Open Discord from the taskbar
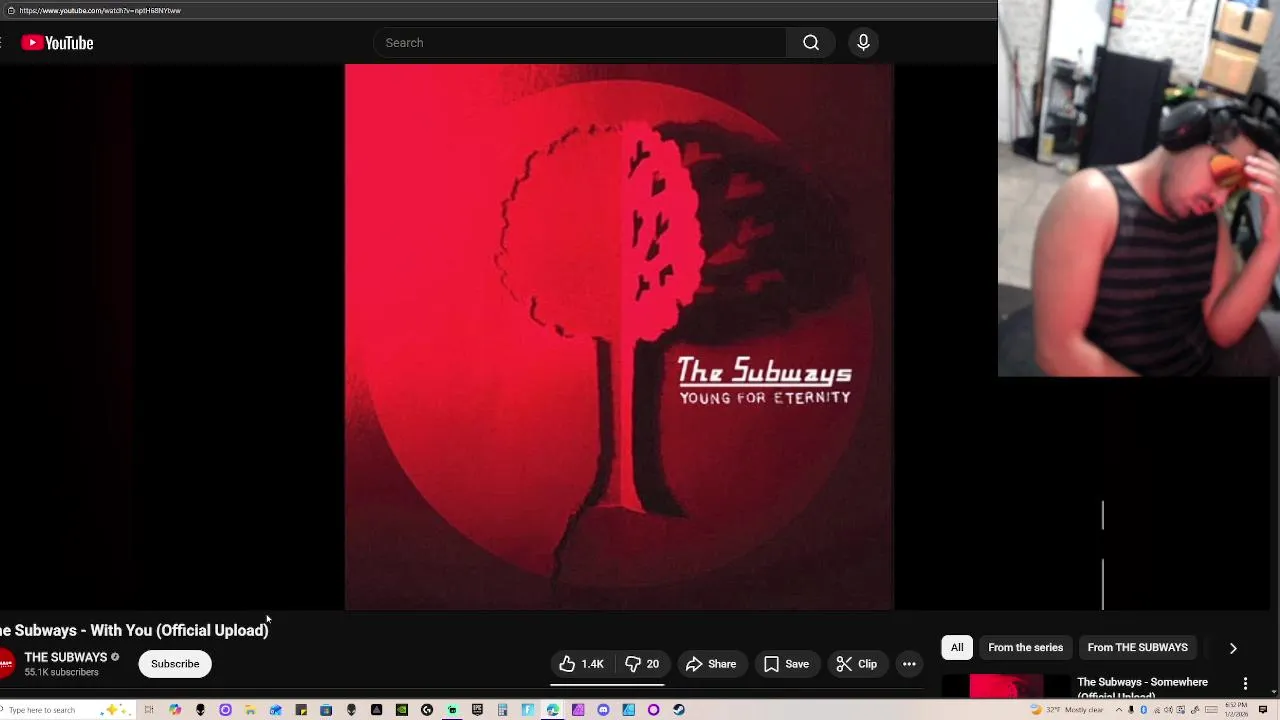The height and width of the screenshot is (720, 1280). (x=603, y=710)
